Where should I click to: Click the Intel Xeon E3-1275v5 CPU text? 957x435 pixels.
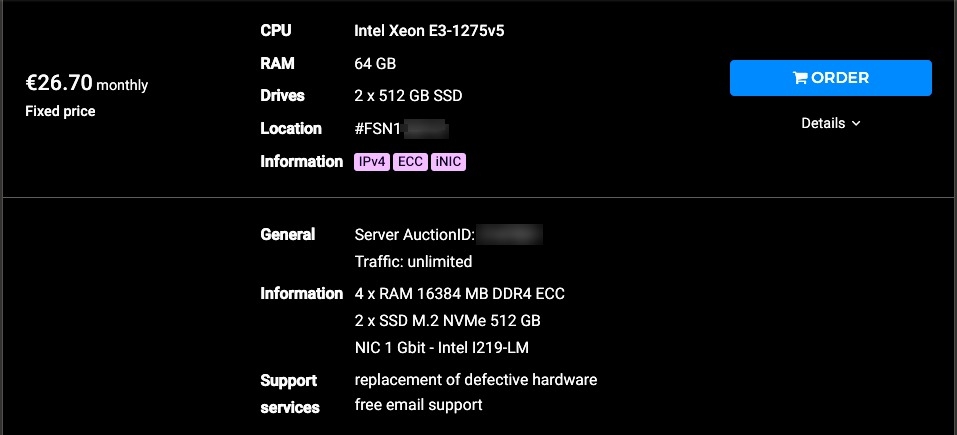[429, 31]
